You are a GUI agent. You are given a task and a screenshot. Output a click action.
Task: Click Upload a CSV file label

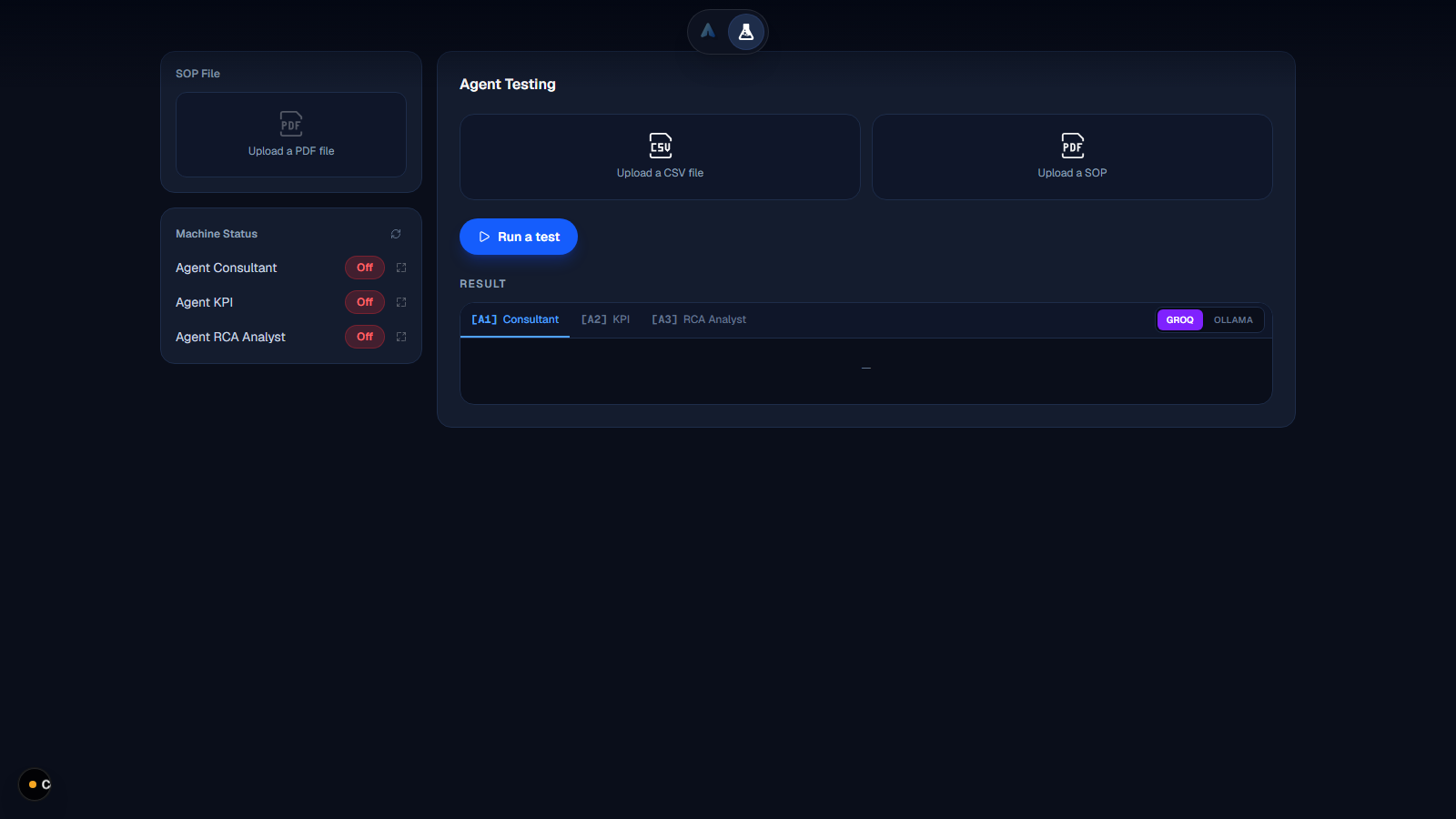click(660, 173)
